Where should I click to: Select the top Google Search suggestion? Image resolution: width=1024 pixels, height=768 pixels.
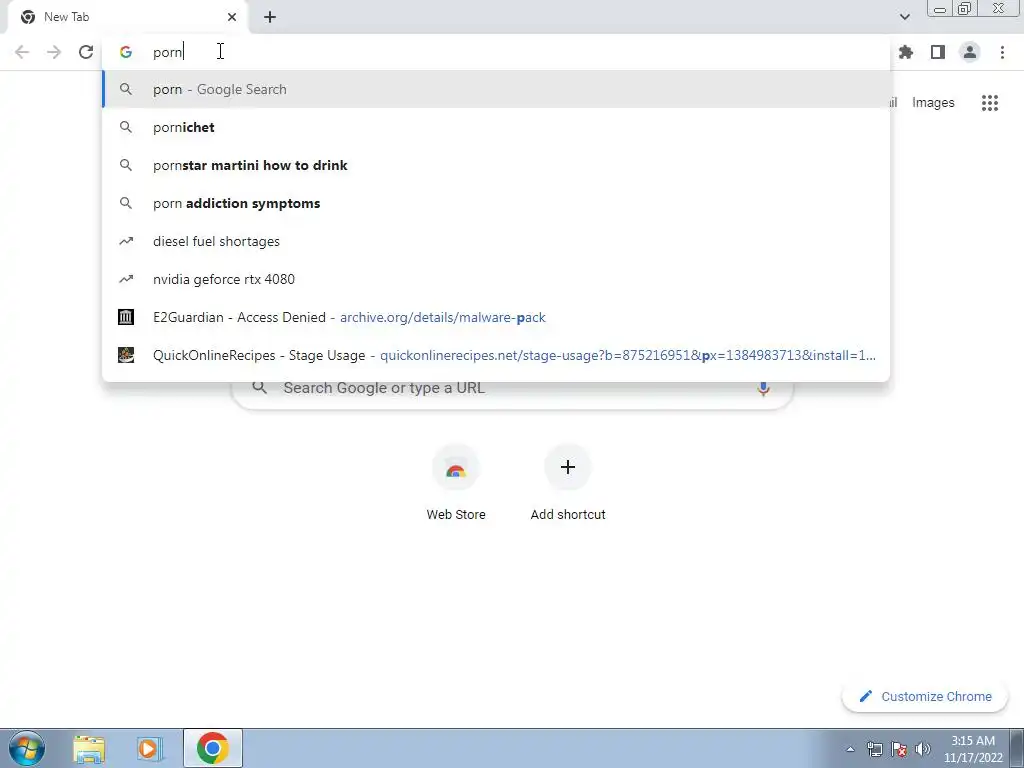click(496, 89)
